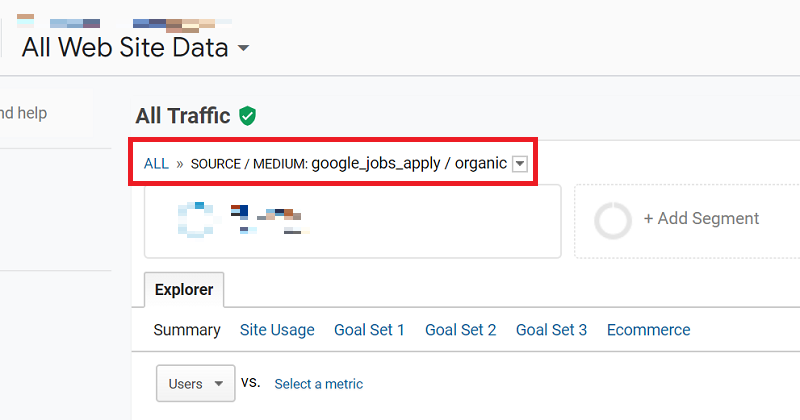Click the reports and help search field
The image size is (800, 420).
40,113
